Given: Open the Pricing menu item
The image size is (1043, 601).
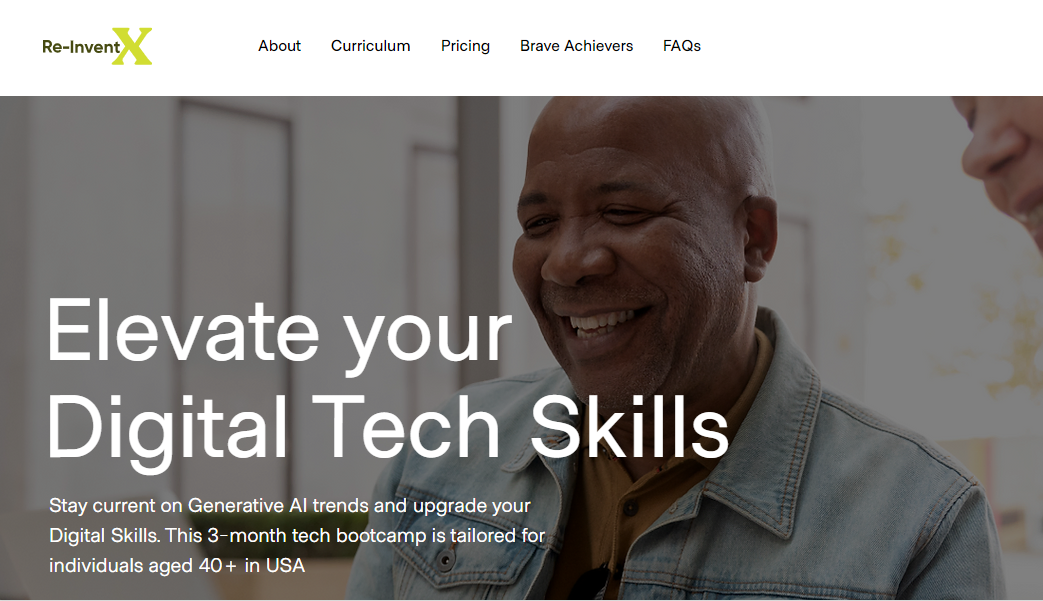Looking at the screenshot, I should pyautogui.click(x=465, y=46).
